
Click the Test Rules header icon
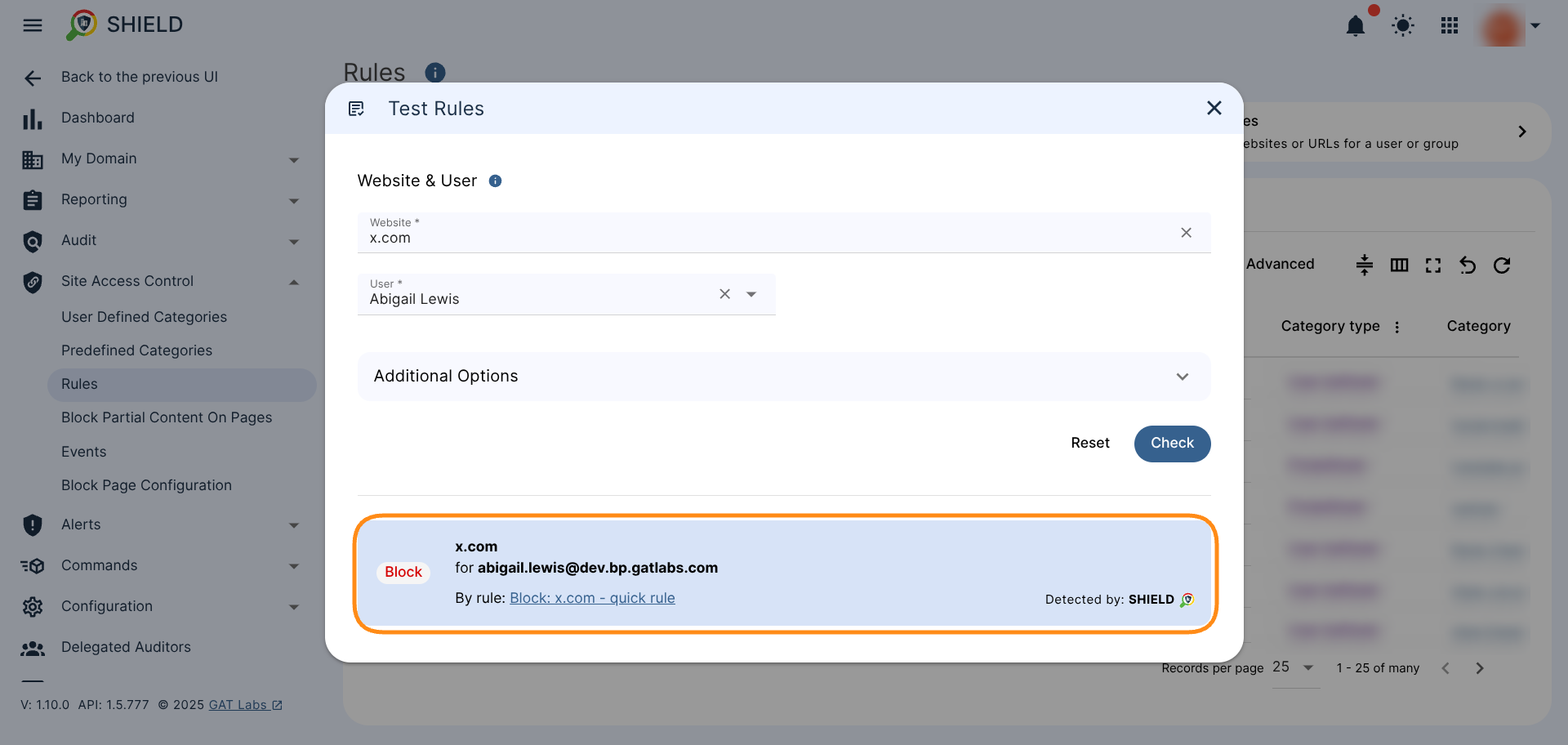coord(357,109)
